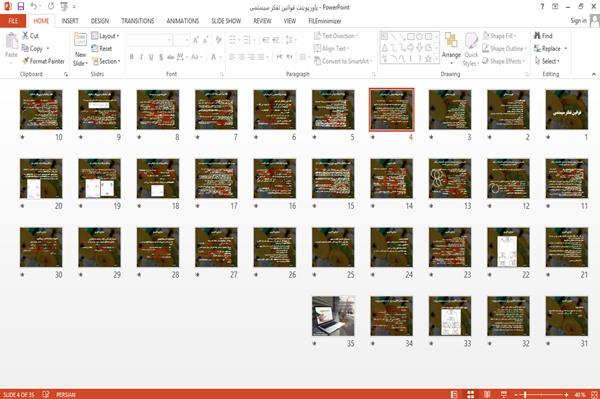Open the Font name combo box
600x399 pixels.
[x=149, y=40]
